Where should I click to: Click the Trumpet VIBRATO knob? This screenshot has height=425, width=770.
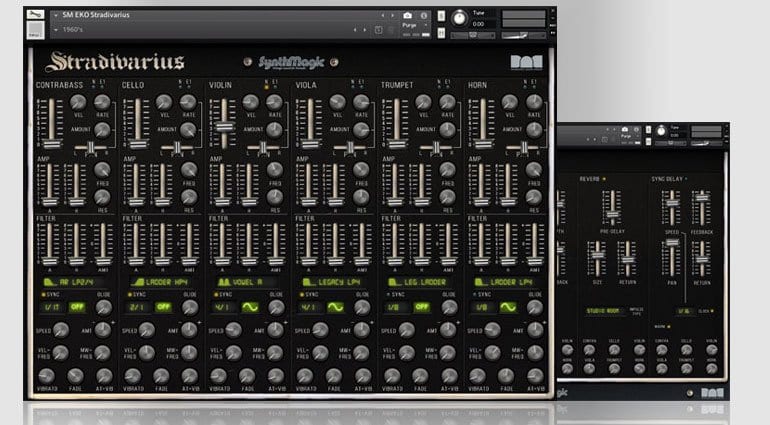391,376
